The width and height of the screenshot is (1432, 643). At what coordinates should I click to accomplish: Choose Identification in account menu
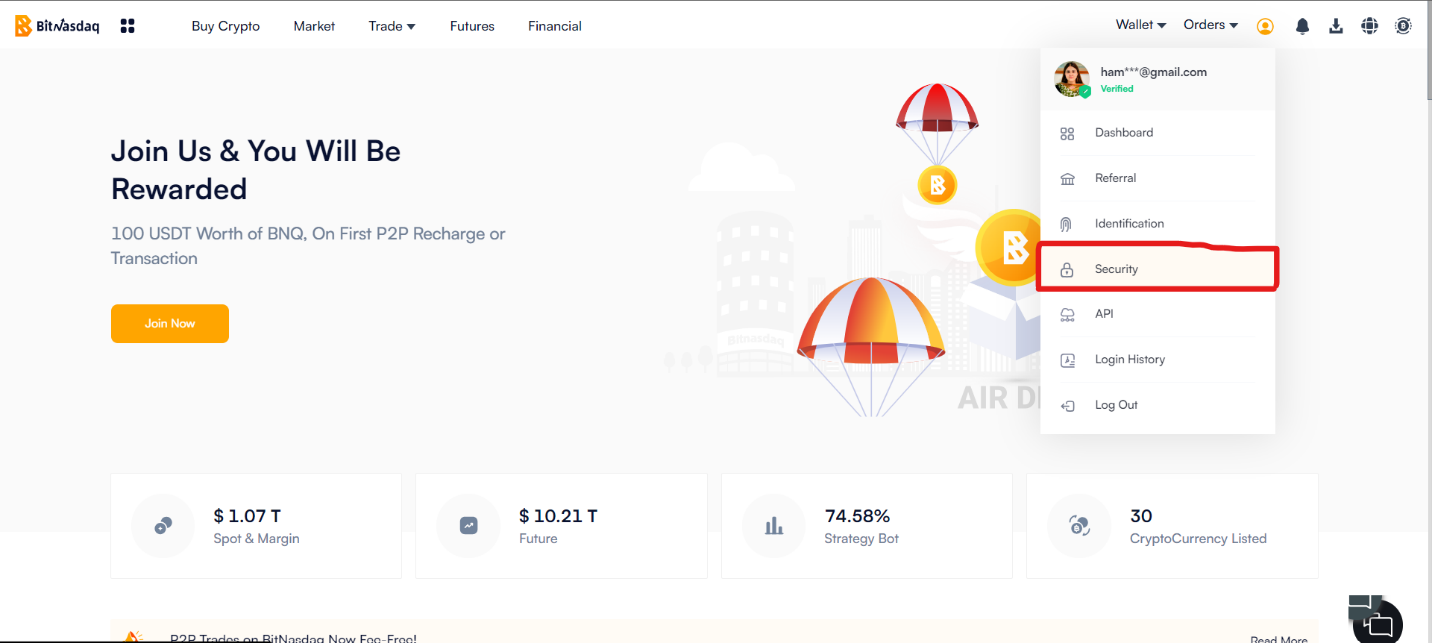1158,224
